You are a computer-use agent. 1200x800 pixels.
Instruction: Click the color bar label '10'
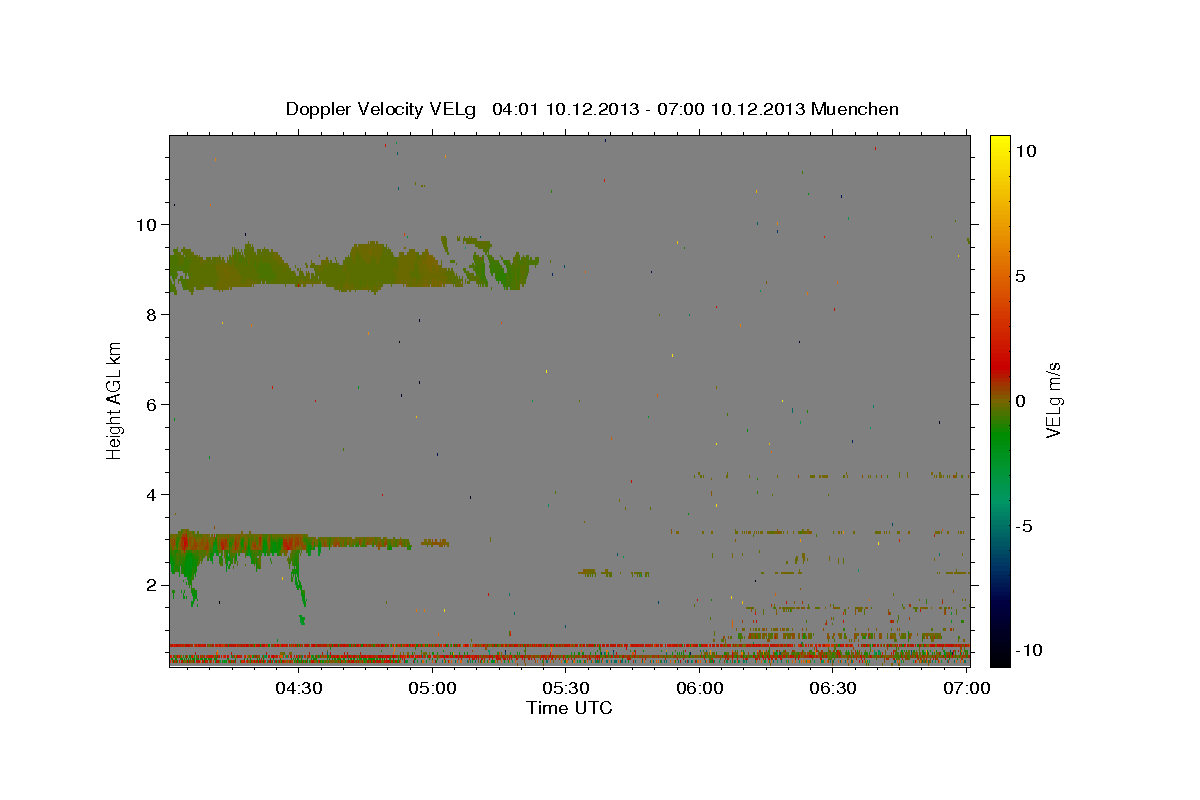pos(1025,151)
